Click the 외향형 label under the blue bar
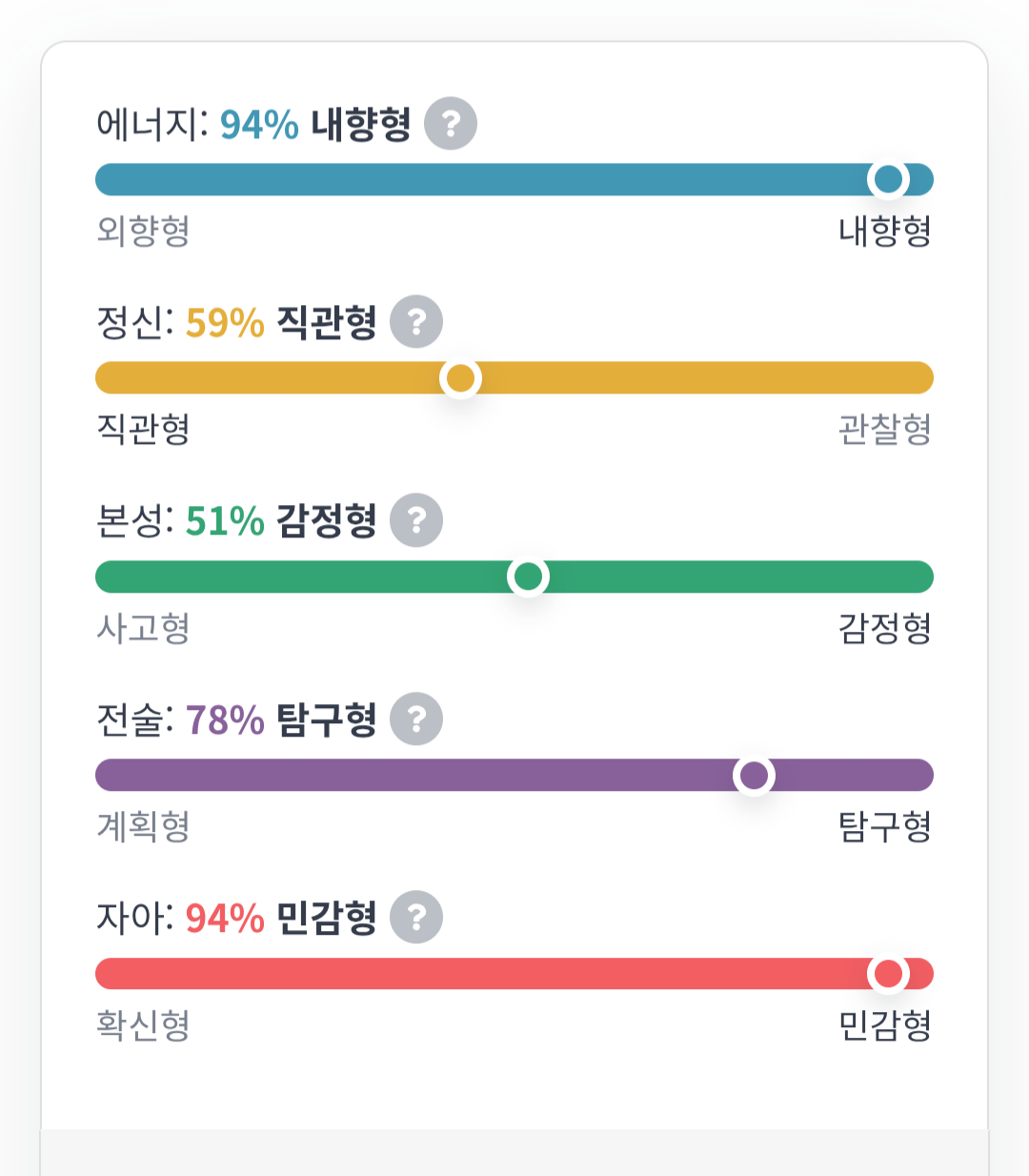Viewport: 1029px width, 1176px height. pos(143,231)
